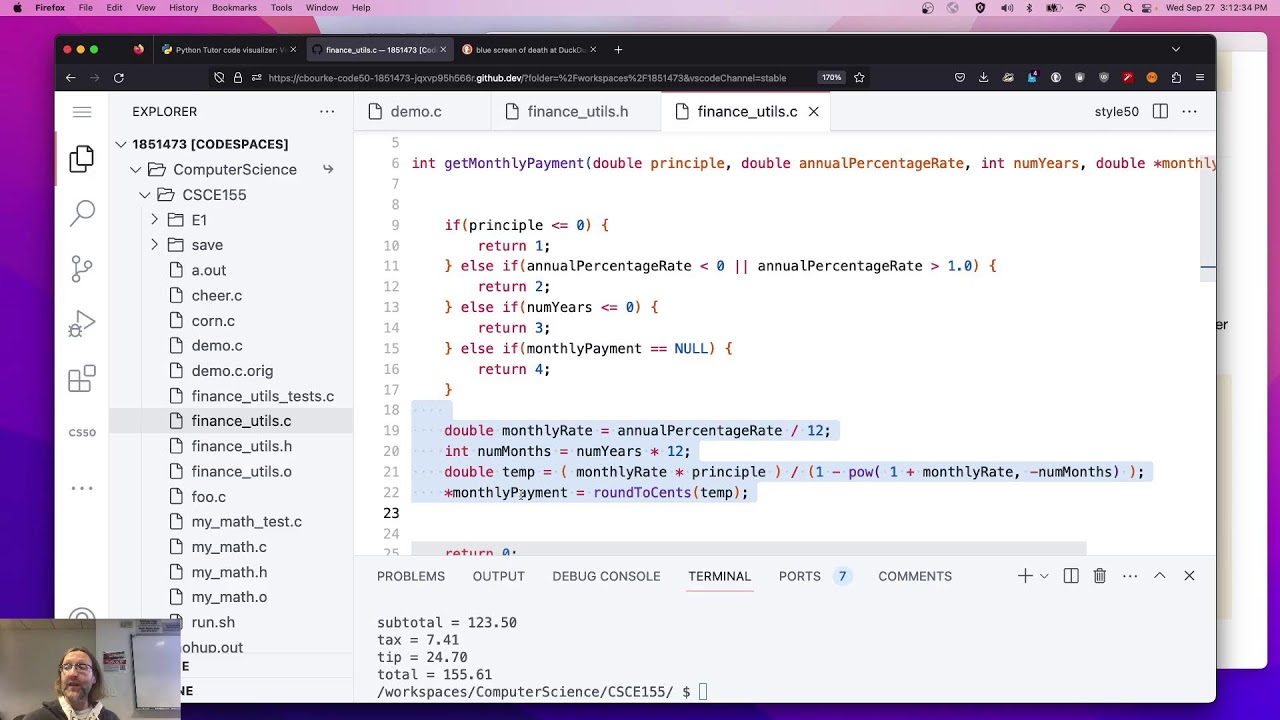Split the terminal panel
Image resolution: width=1280 pixels, height=720 pixels.
pos(1071,576)
